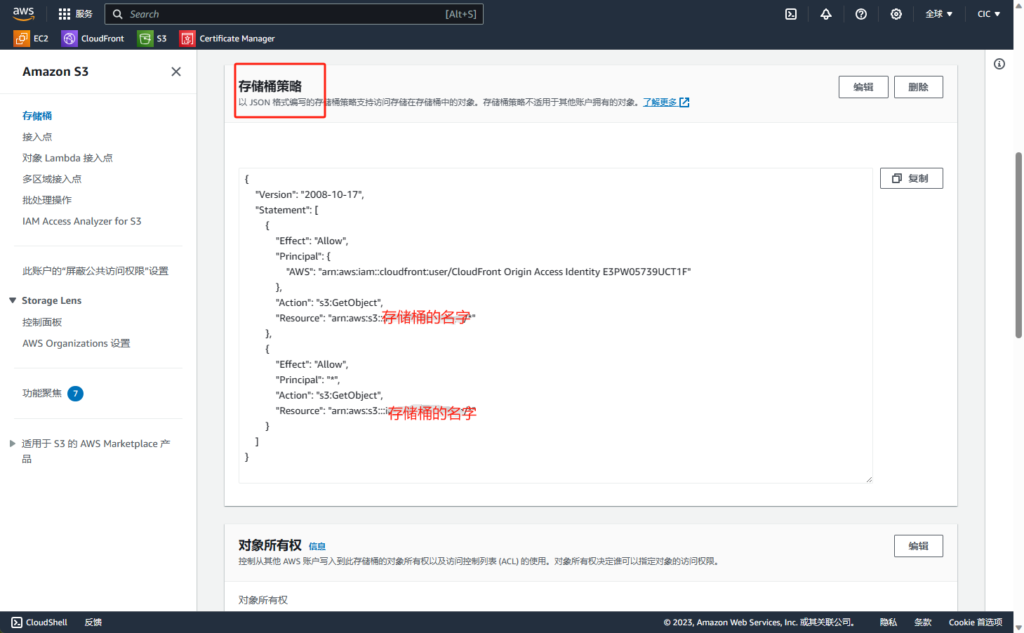Image resolution: width=1024 pixels, height=633 pixels.
Task: Expand the AWS Marketplace for S3 section
Action: (x=12, y=444)
